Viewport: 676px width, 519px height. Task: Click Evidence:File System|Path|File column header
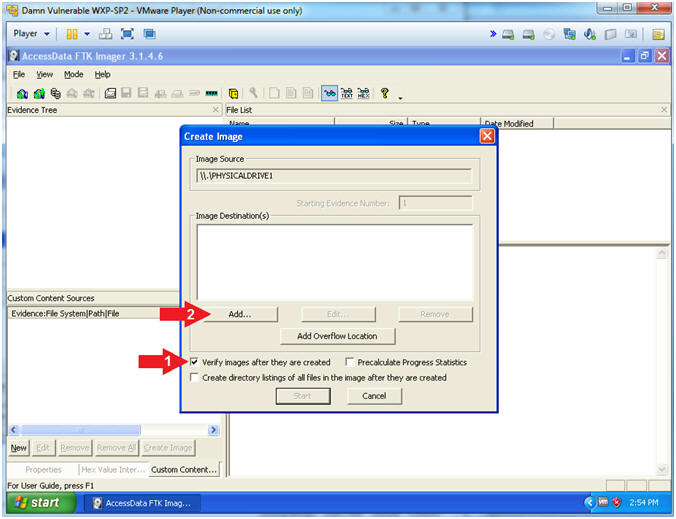coord(93,313)
